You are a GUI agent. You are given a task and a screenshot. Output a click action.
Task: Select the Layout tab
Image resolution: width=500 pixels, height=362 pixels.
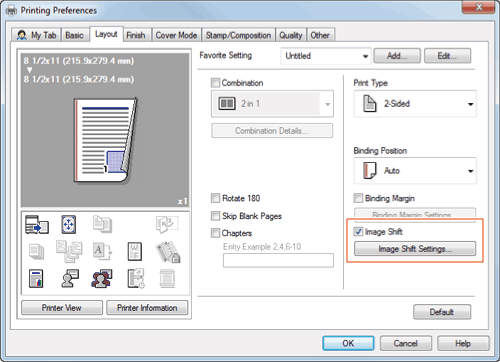106,34
